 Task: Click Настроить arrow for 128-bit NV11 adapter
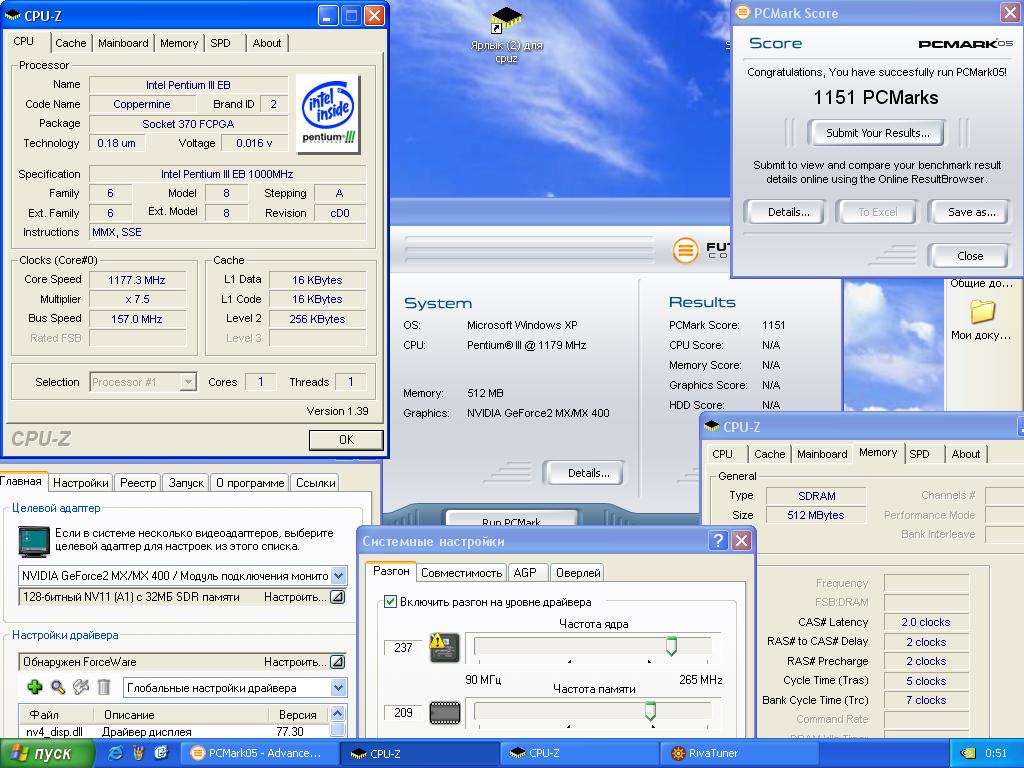[x=337, y=596]
